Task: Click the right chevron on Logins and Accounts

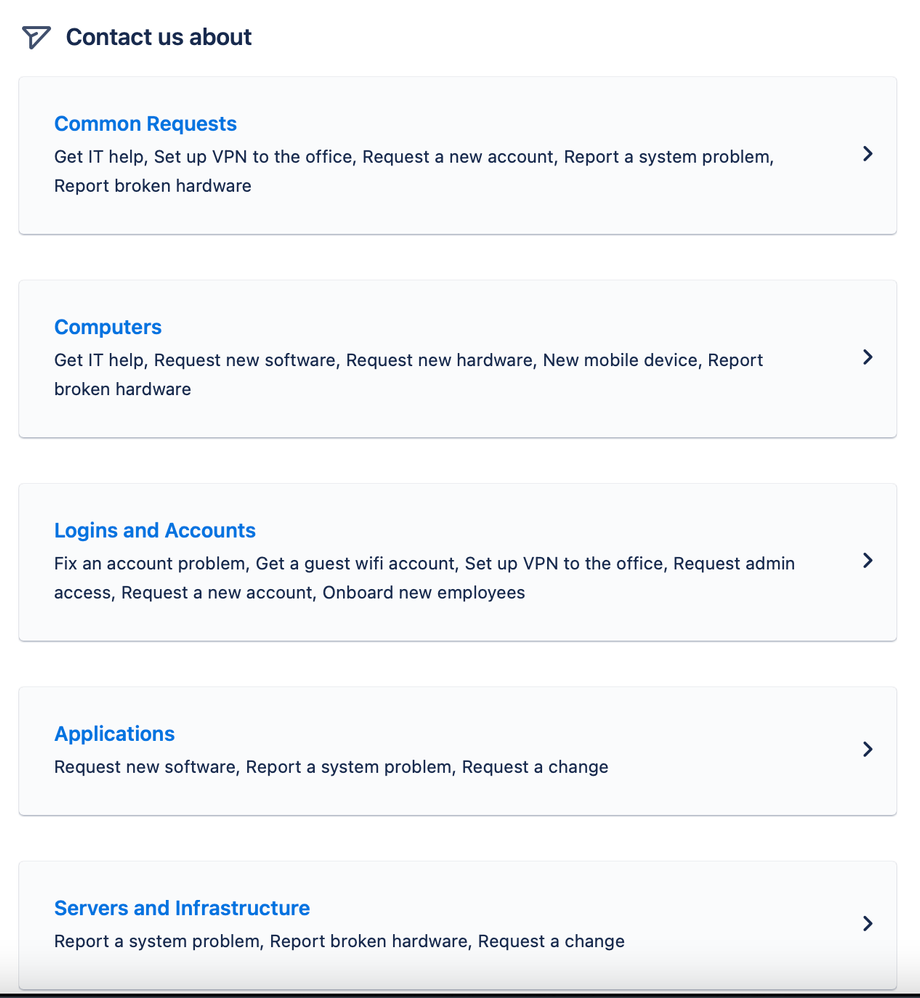Action: [x=867, y=561]
